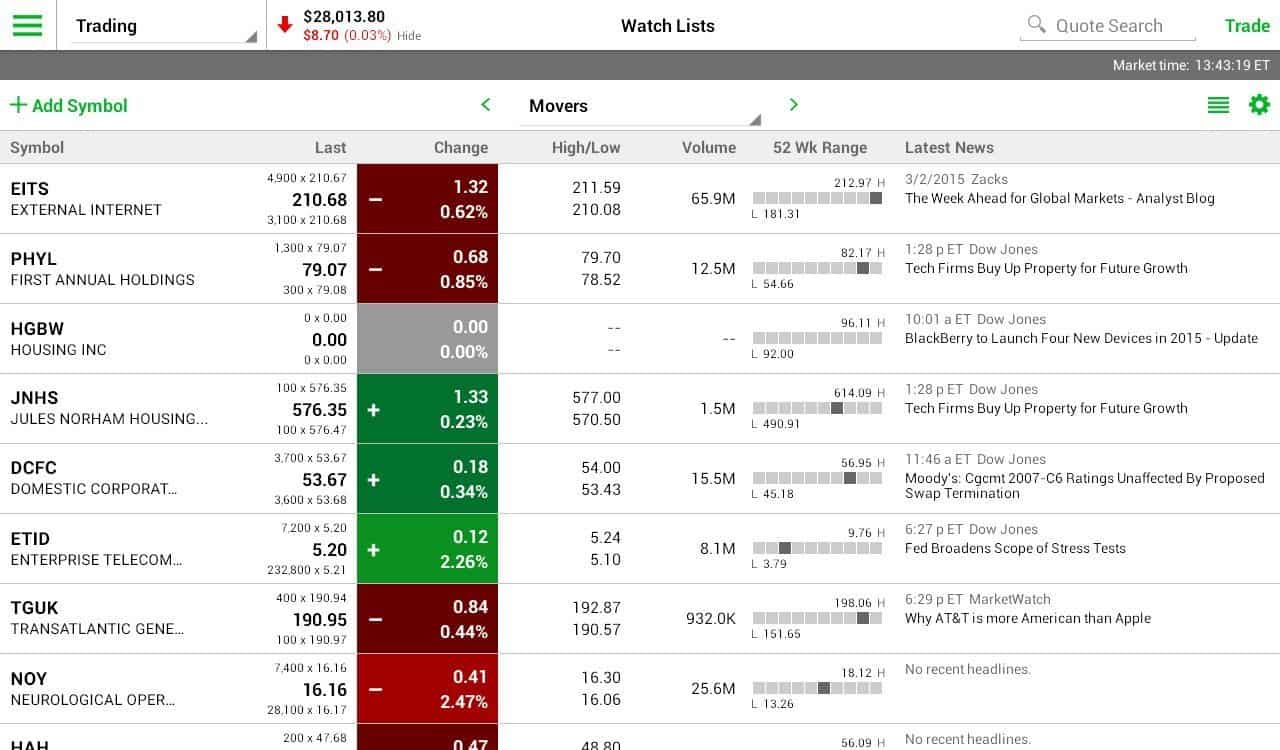Select the EITS symbol row
Image resolution: width=1280 pixels, height=750 pixels.
click(x=640, y=199)
